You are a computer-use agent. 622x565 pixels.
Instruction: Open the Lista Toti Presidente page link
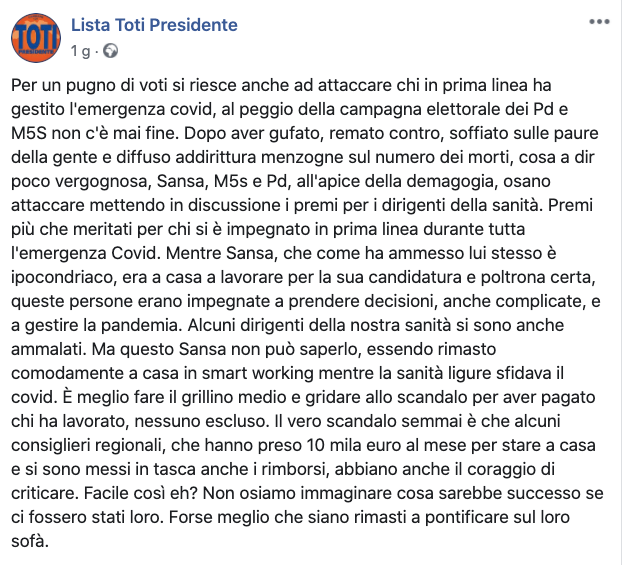pyautogui.click(x=154, y=25)
